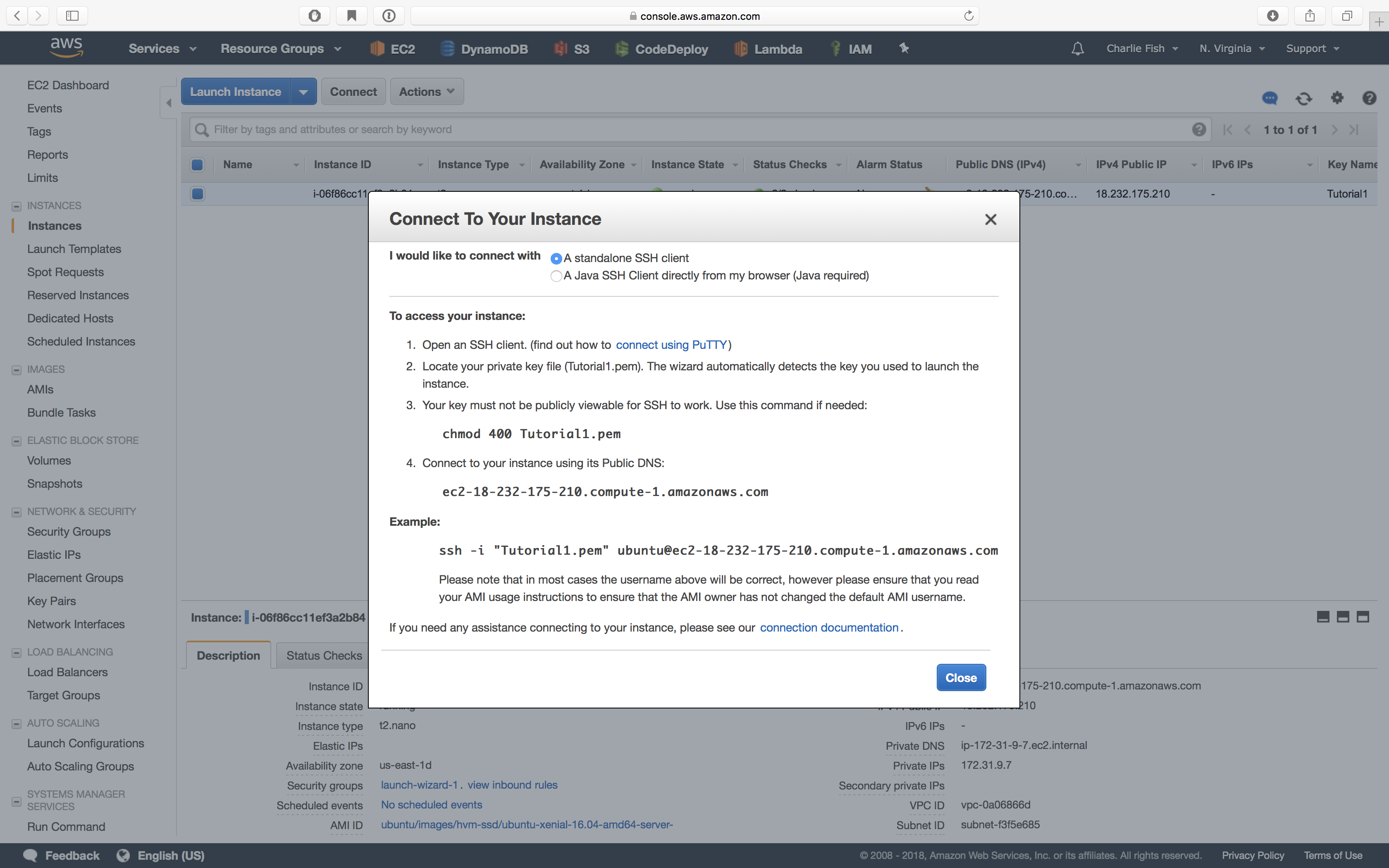
Task: Click the Feedback speech bubble icon
Action: (31, 855)
